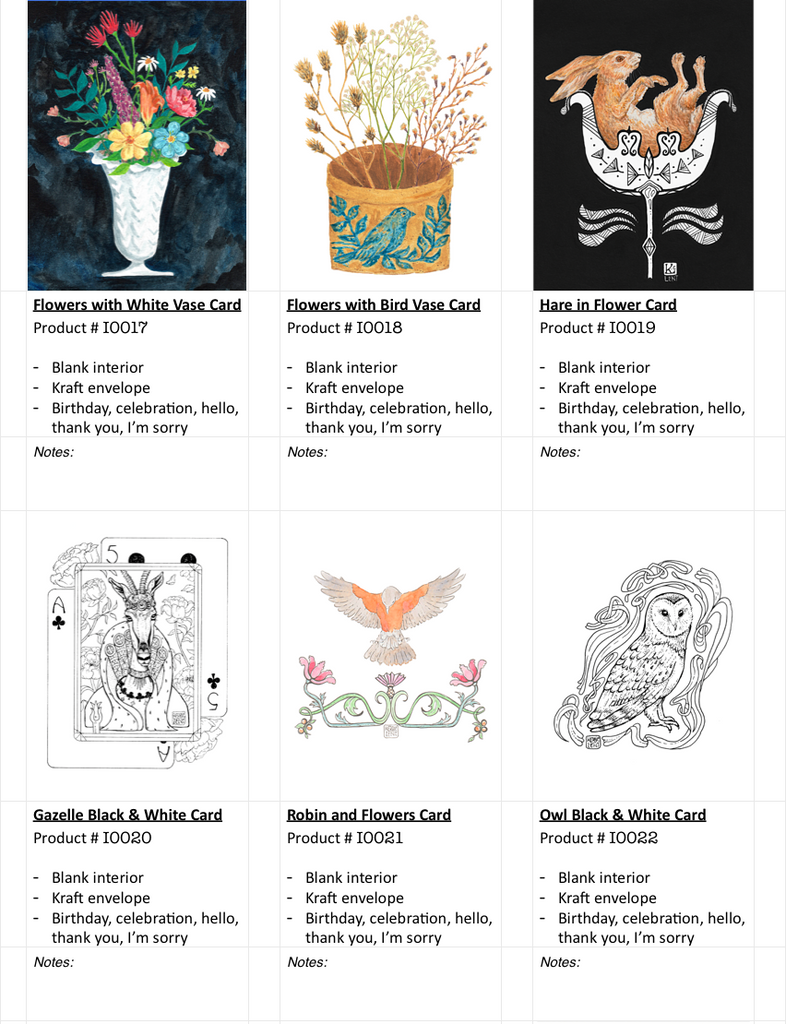Select the Gazelle playing card illustration
Image resolution: width=786 pixels, height=1024 pixels.
[138, 652]
